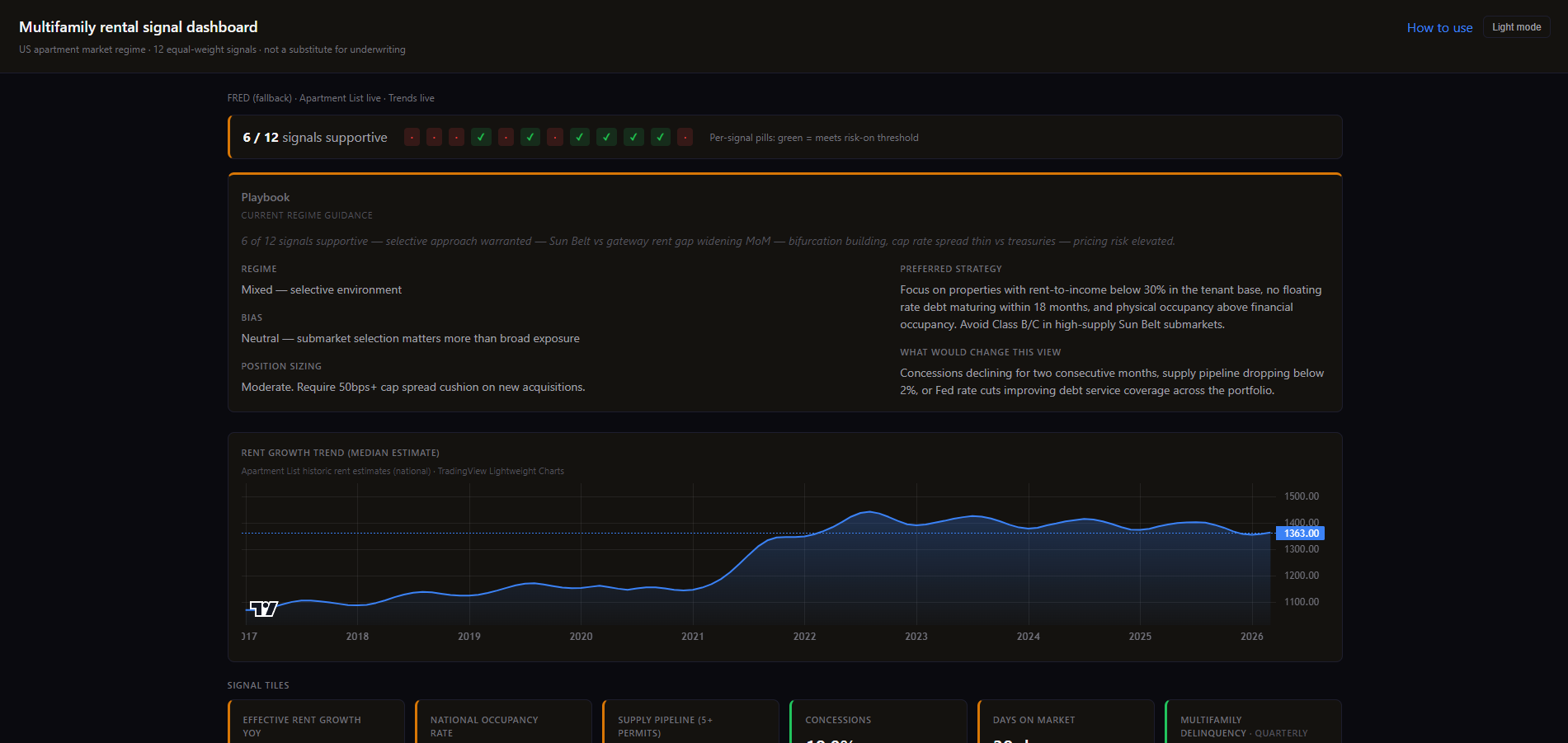Toggle the third red signal pill
Image resolution: width=1568 pixels, height=743 pixels.
point(456,137)
